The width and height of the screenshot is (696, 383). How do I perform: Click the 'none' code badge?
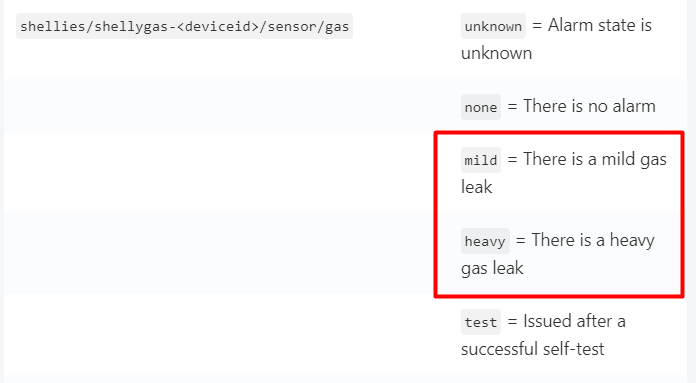(x=481, y=107)
